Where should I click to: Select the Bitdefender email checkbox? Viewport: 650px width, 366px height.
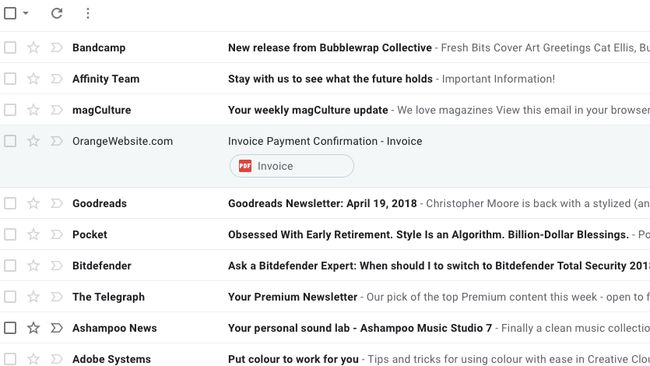[x=10, y=265]
